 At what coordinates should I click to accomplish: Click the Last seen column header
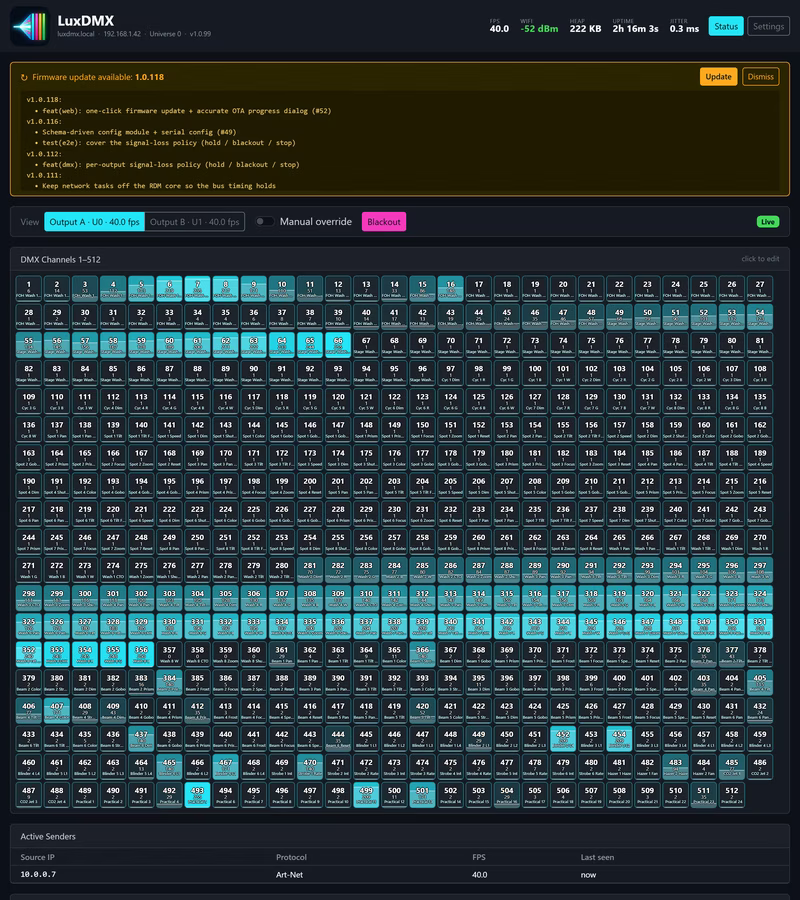(x=597, y=858)
